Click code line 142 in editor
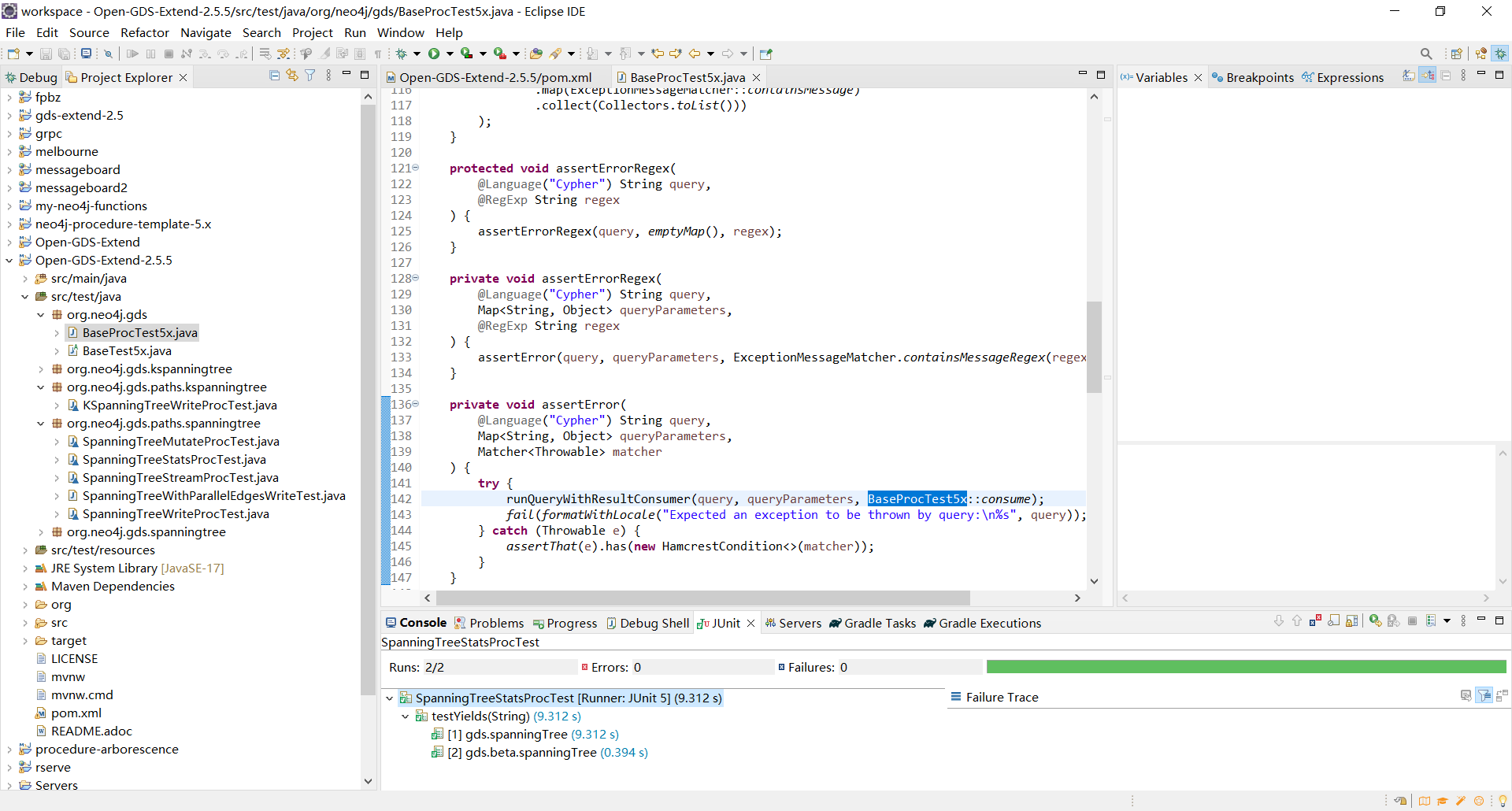Viewport: 1512px width, 811px height. (x=753, y=498)
